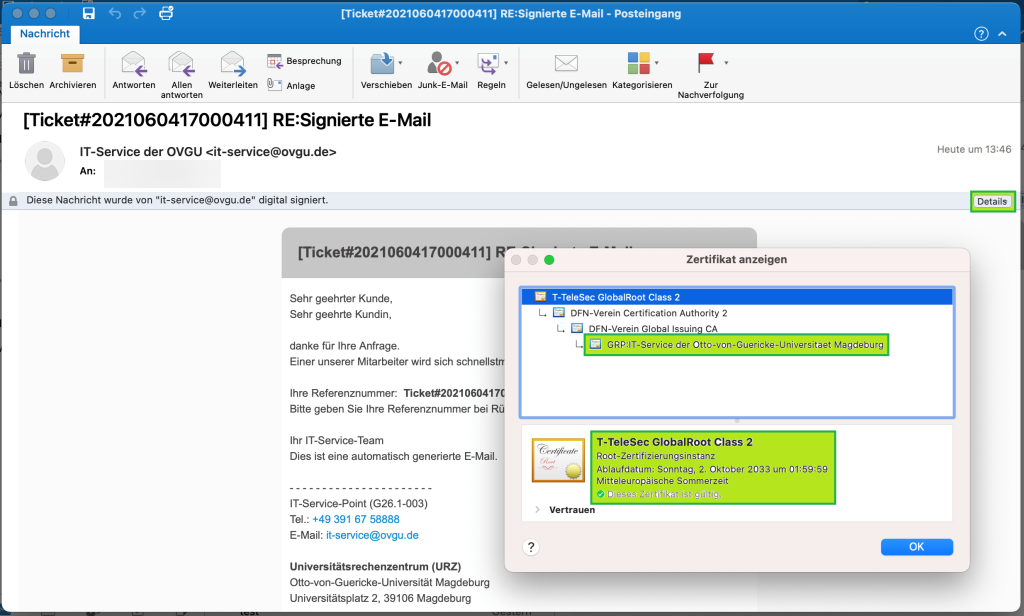Open help with the top-right question mark
The height and width of the screenshot is (616, 1024).
pyautogui.click(x=981, y=34)
